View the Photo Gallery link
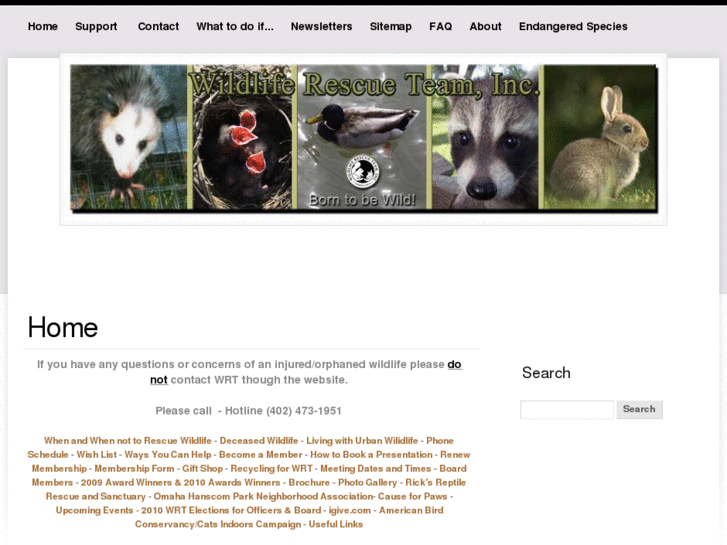 (368, 482)
